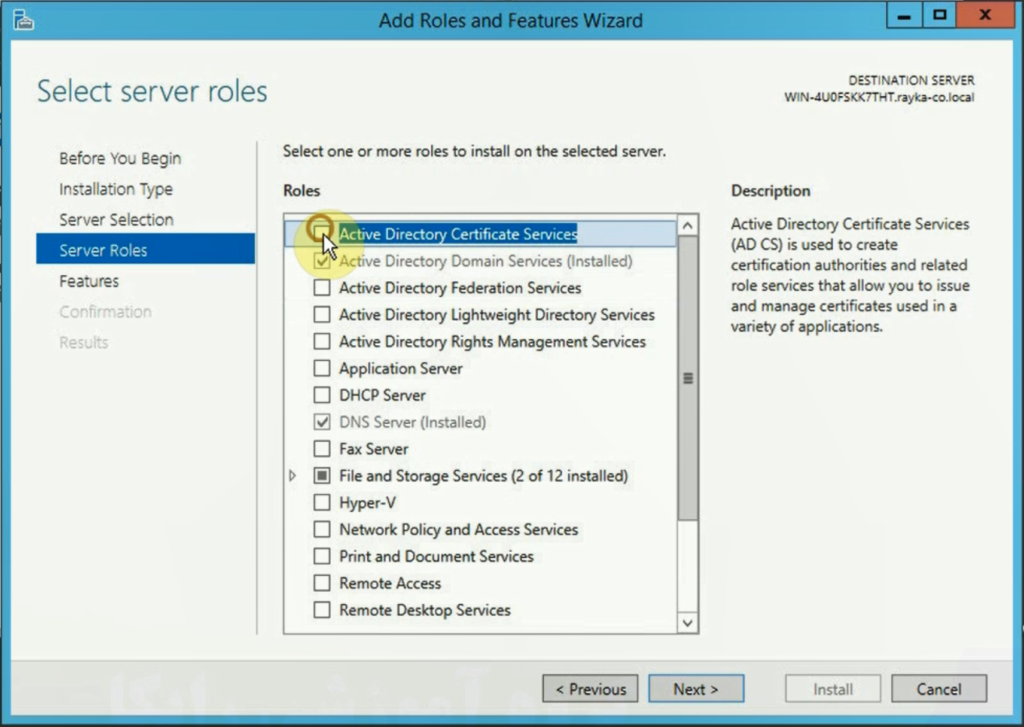Select the DHCP Server role label

[x=383, y=395]
